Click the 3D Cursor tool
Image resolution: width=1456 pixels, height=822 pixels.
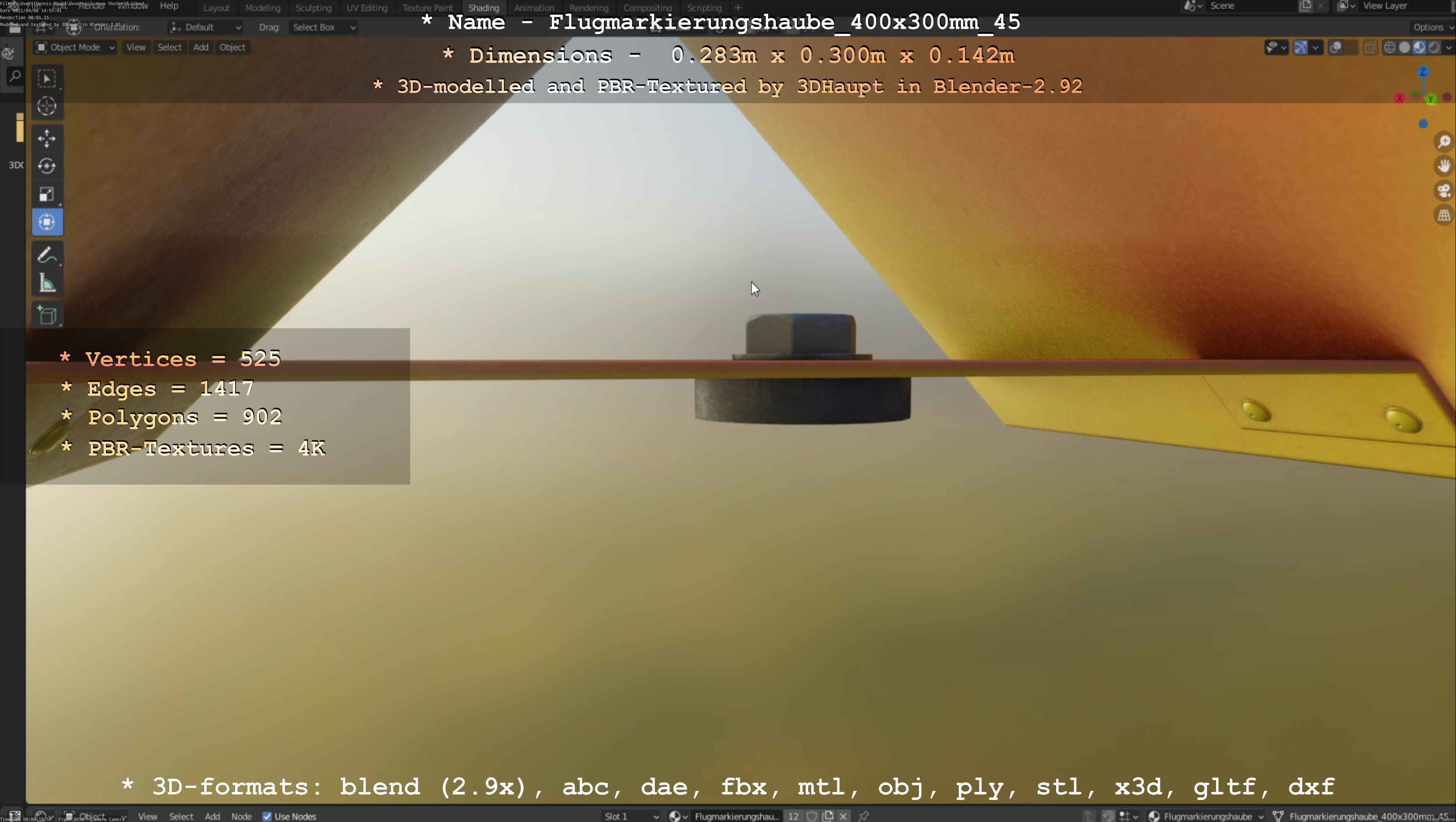(47, 106)
